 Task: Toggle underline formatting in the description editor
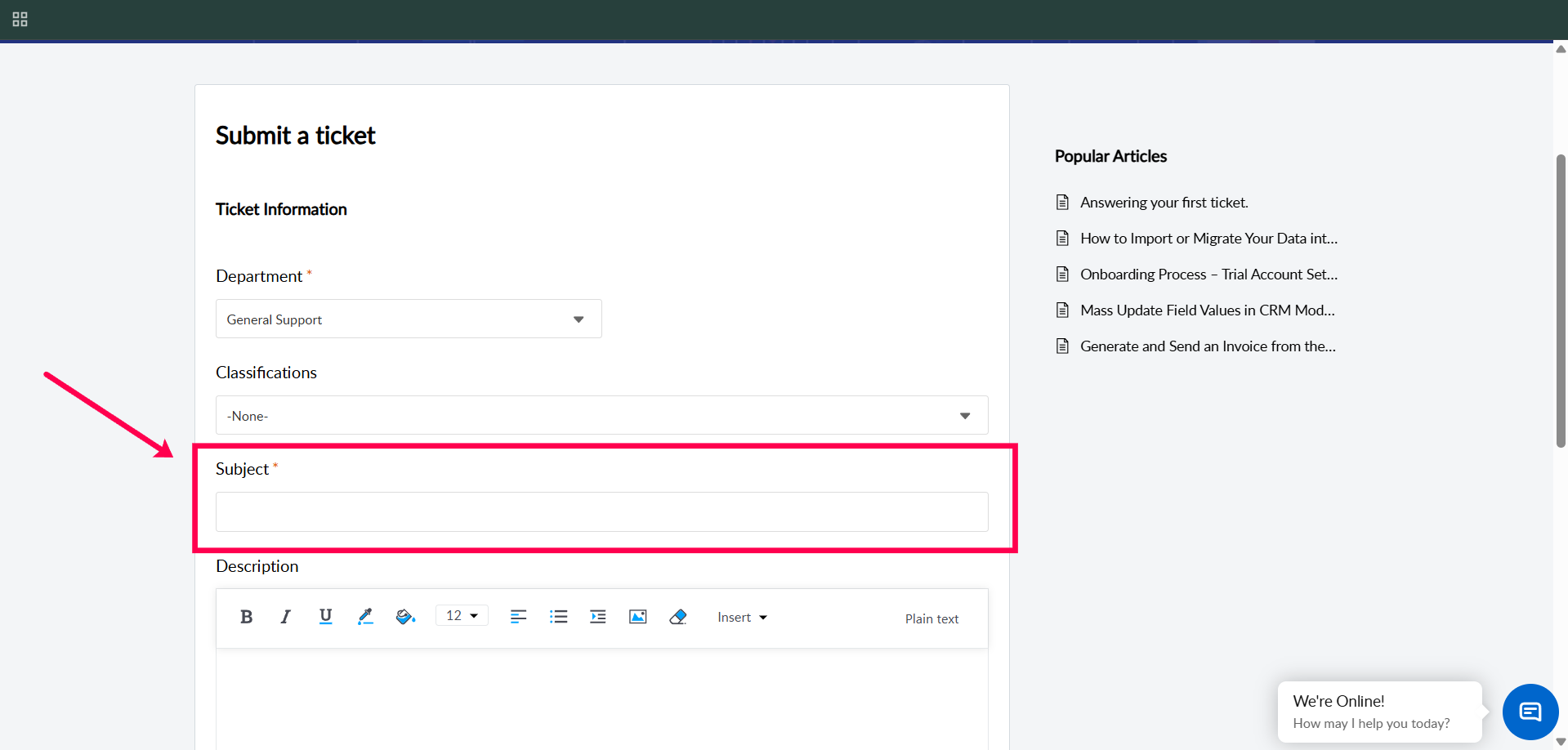(x=325, y=616)
